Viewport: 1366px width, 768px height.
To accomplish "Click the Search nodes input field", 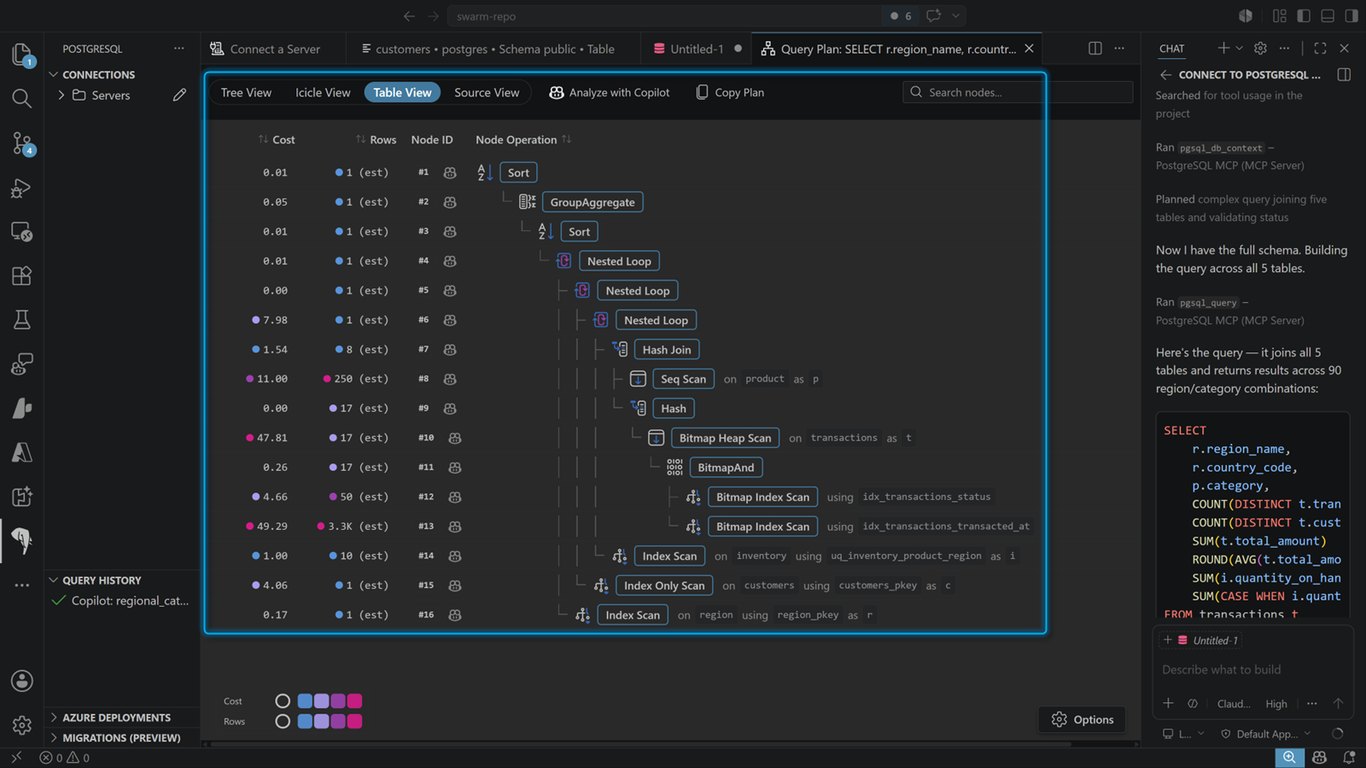I will (x=1018, y=92).
